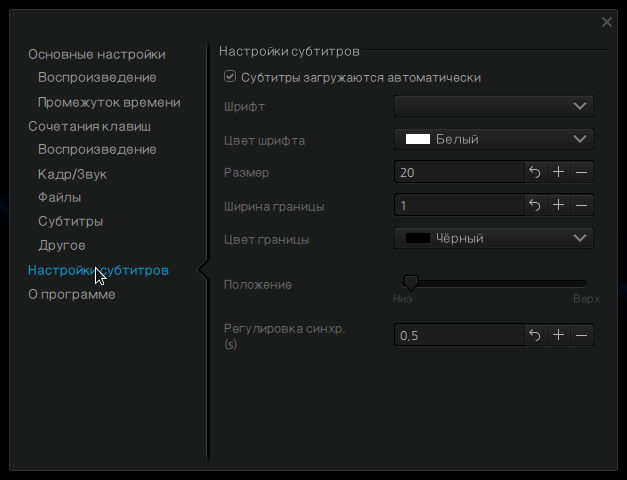Viewport: 627px width, 480px height.
Task: Decrease Регулировка синхр. with minus button
Action: click(x=581, y=335)
